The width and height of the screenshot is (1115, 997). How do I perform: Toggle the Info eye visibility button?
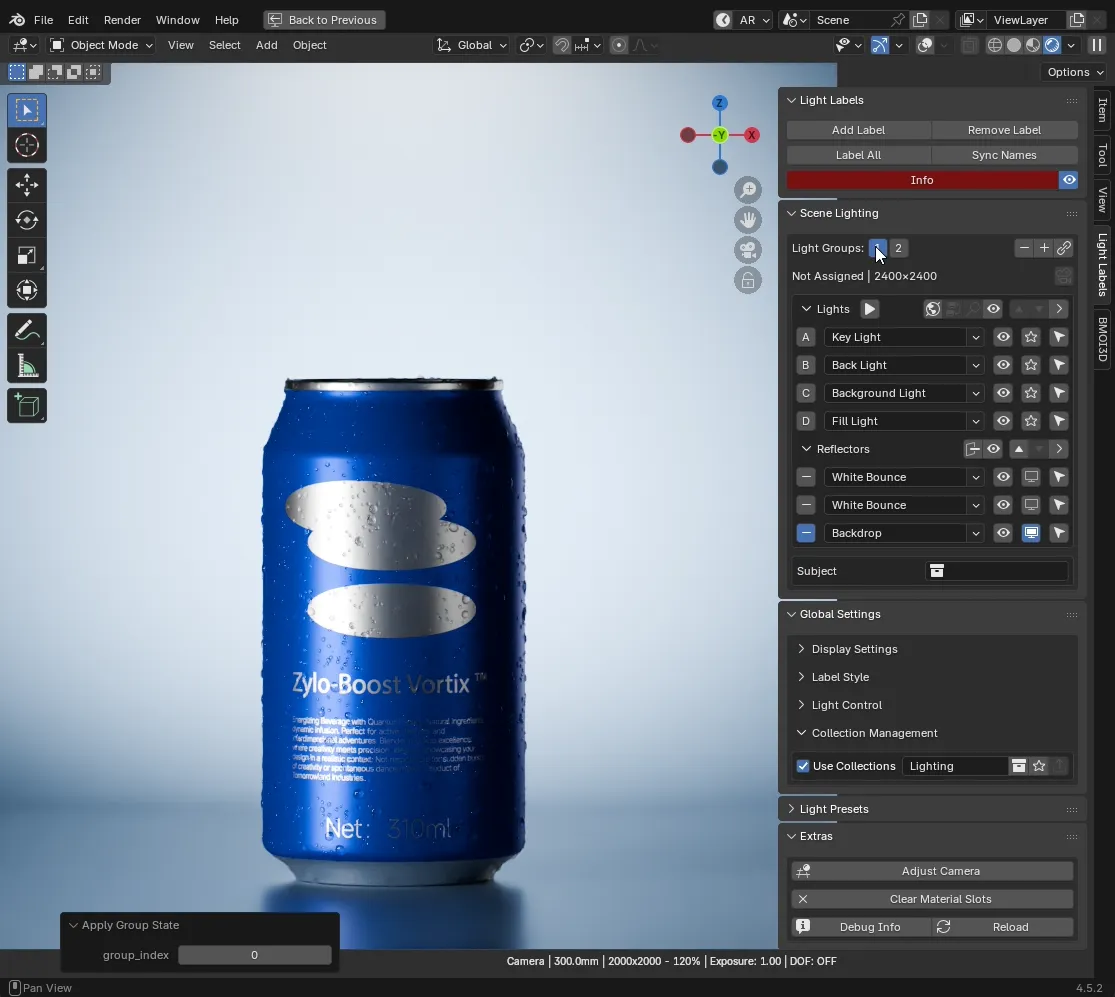click(x=1069, y=180)
